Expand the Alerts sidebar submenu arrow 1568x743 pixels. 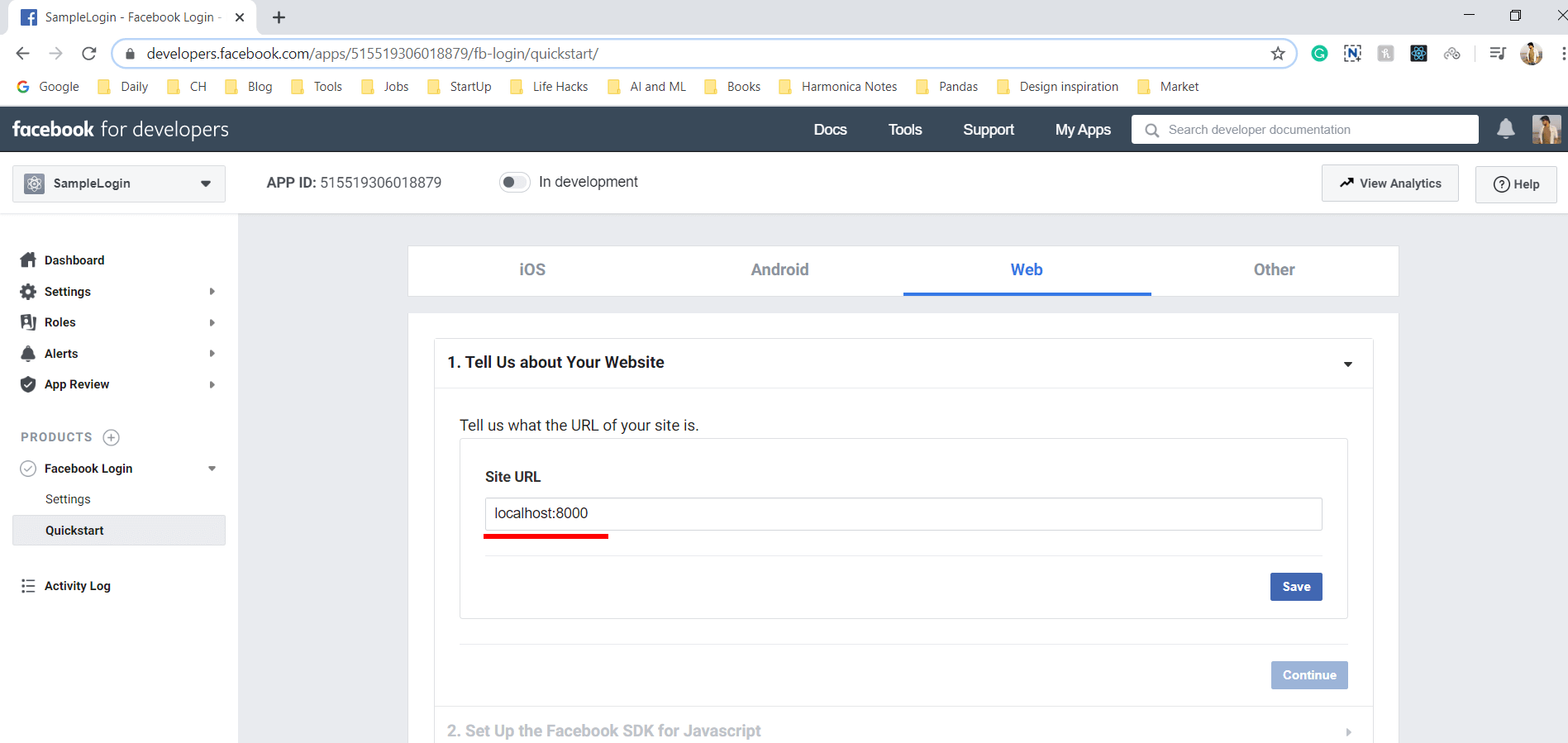212,354
